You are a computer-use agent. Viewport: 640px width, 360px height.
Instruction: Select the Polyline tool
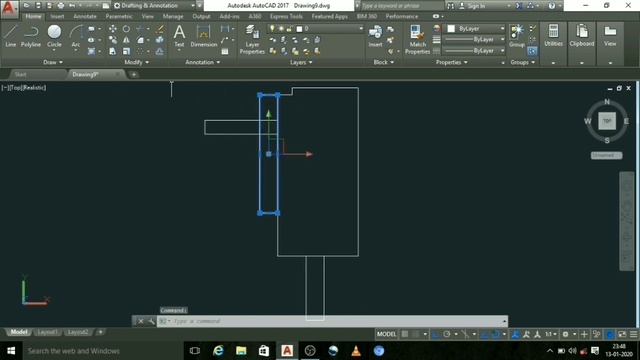31,36
